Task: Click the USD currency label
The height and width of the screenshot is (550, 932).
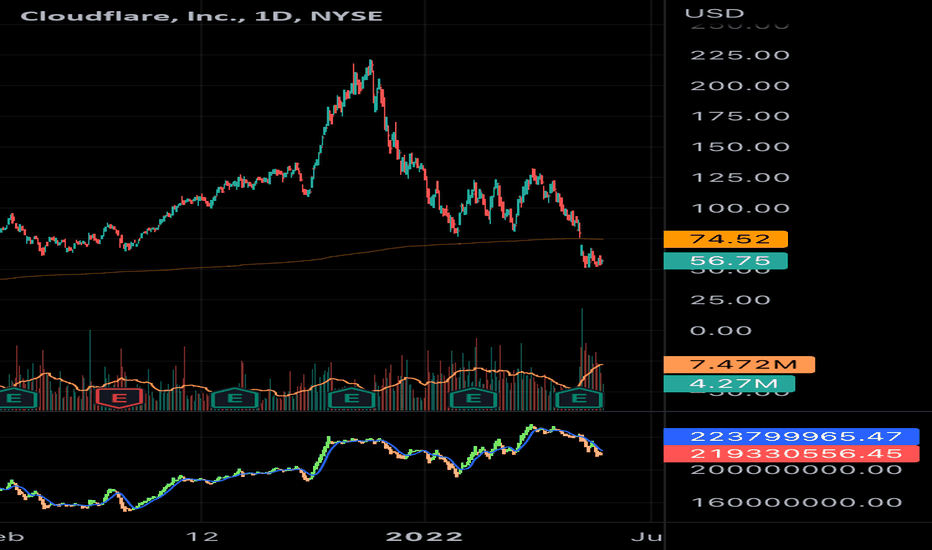Action: click(x=714, y=13)
